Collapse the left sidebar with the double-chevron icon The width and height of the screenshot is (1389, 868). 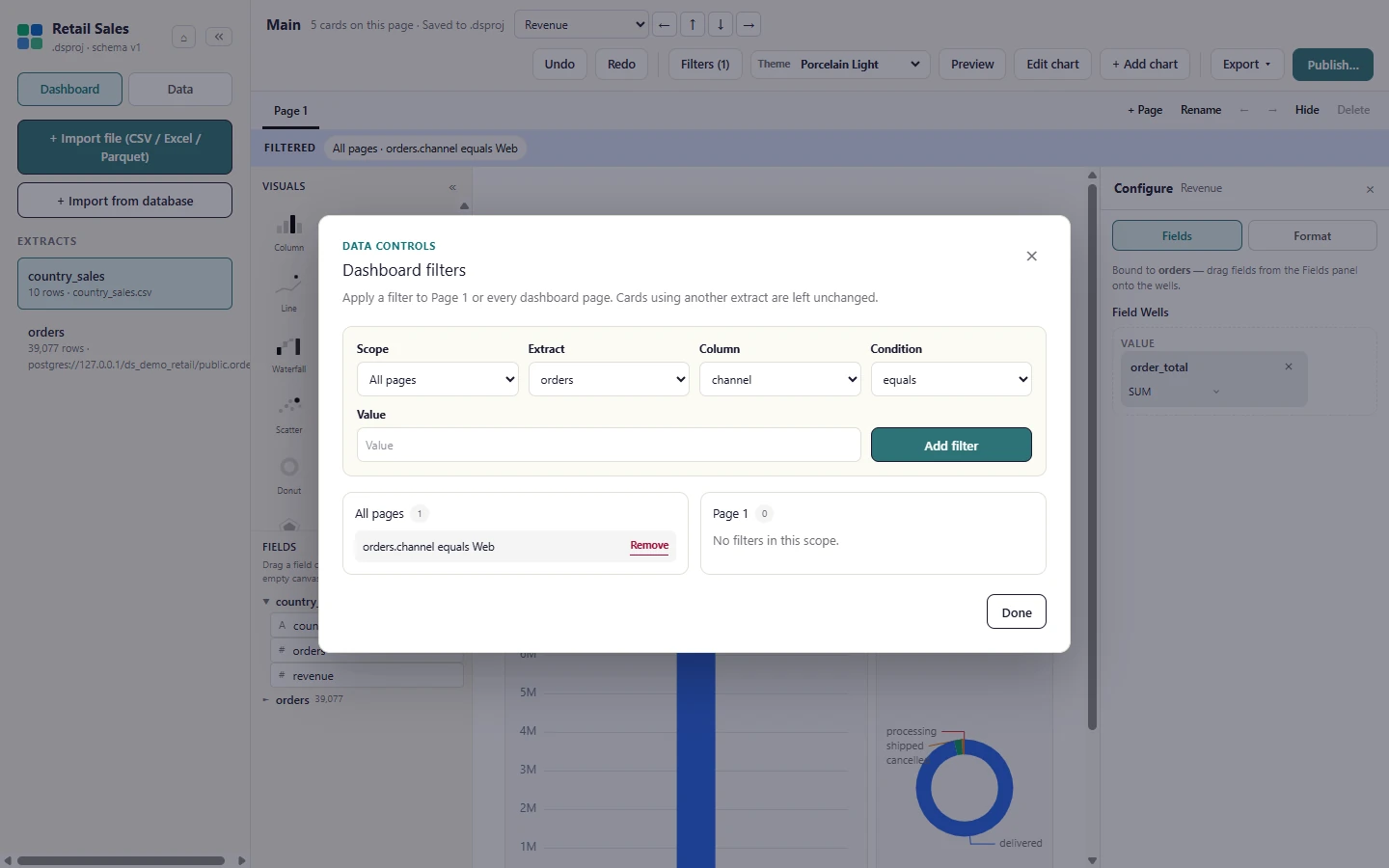pos(219,38)
